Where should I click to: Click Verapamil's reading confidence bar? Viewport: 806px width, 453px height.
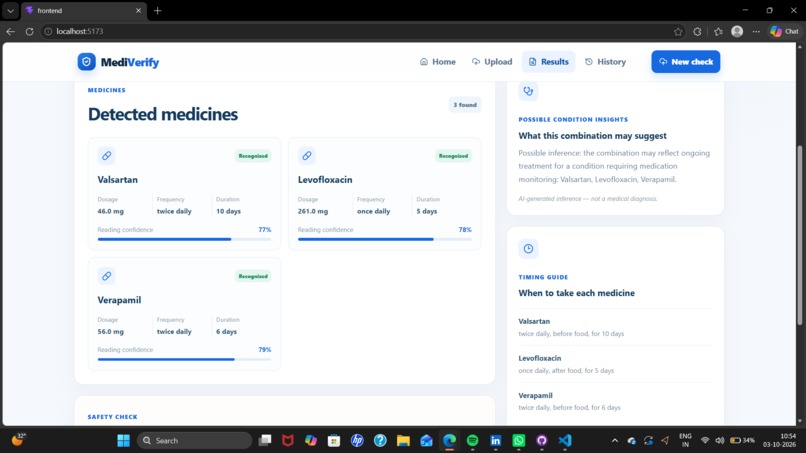point(184,359)
